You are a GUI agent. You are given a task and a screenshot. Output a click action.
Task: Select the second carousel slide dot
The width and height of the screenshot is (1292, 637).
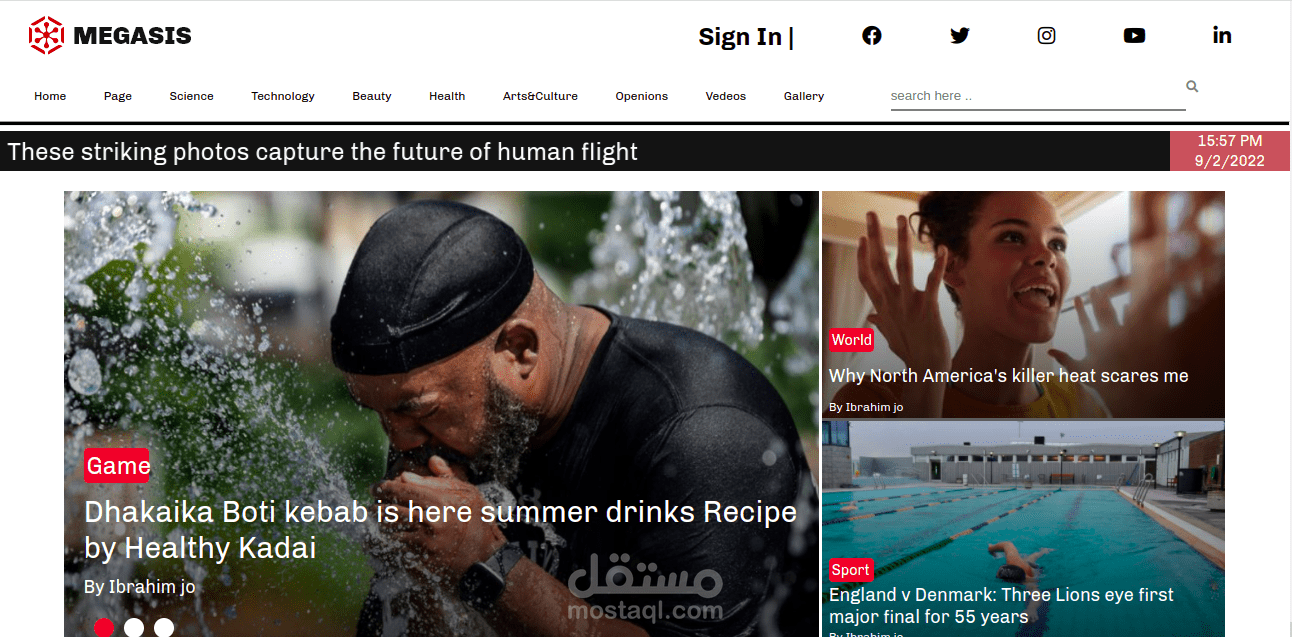[x=134, y=628]
